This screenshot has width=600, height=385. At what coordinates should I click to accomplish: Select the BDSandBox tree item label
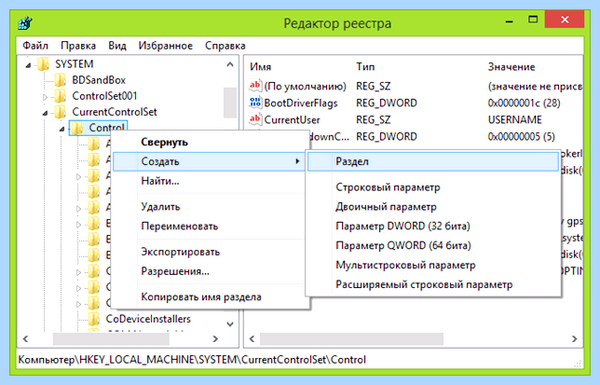[99, 80]
